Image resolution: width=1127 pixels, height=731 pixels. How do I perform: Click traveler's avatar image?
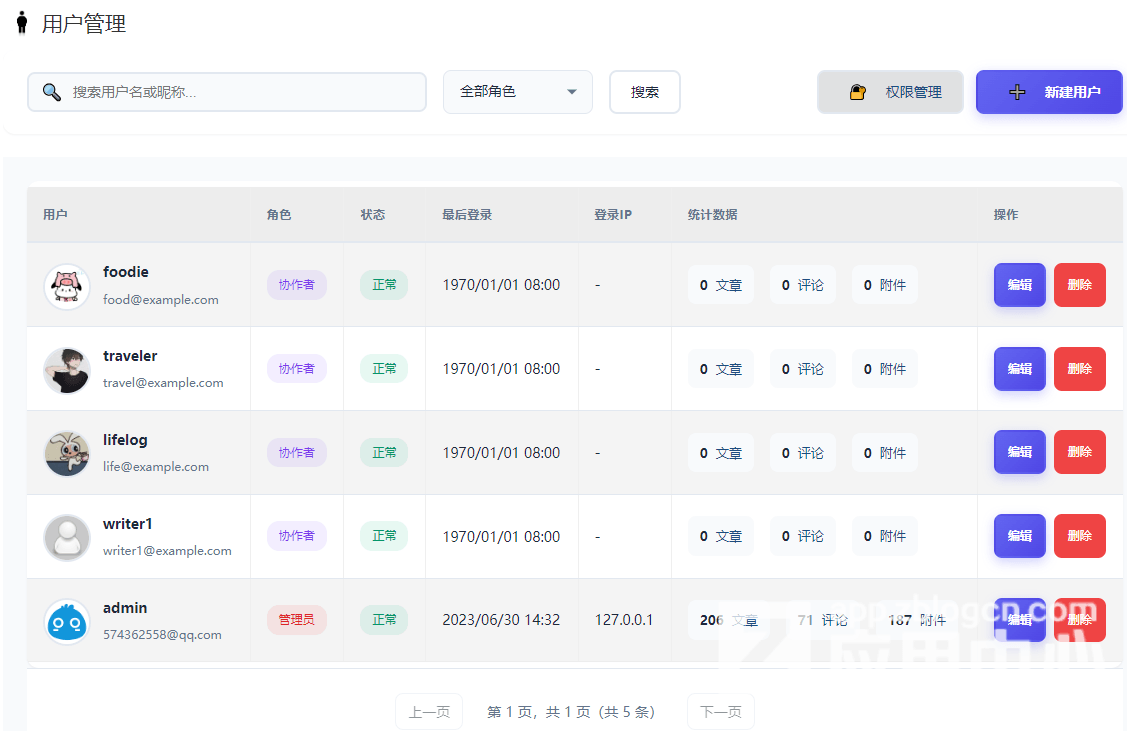click(x=67, y=370)
